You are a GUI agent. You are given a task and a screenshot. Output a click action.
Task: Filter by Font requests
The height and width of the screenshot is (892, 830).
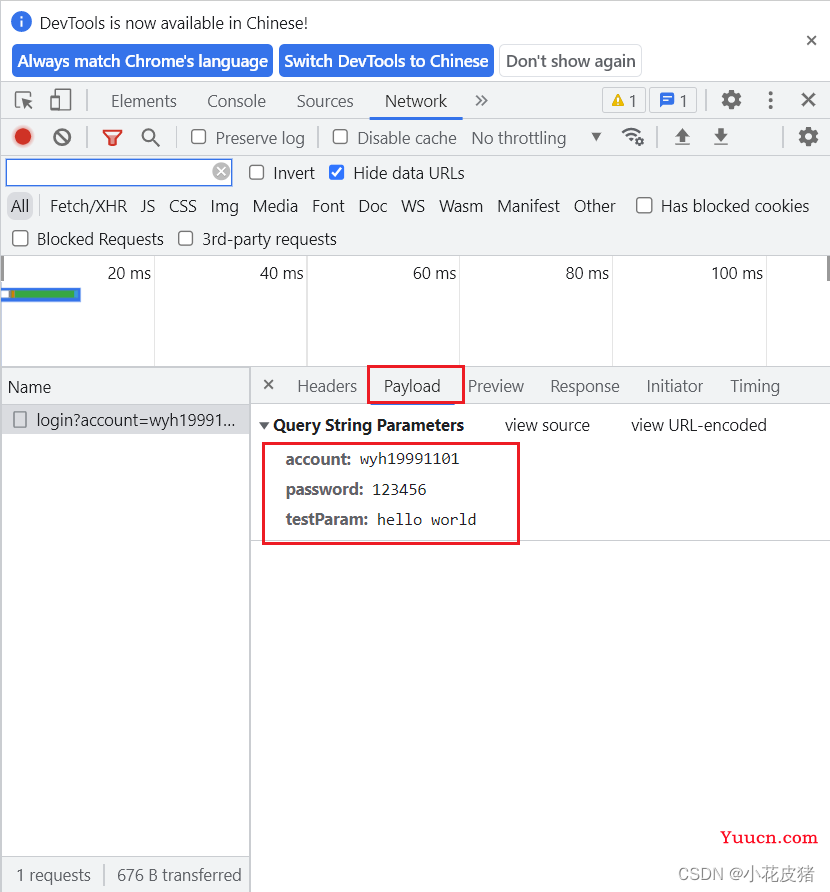pyautogui.click(x=328, y=206)
